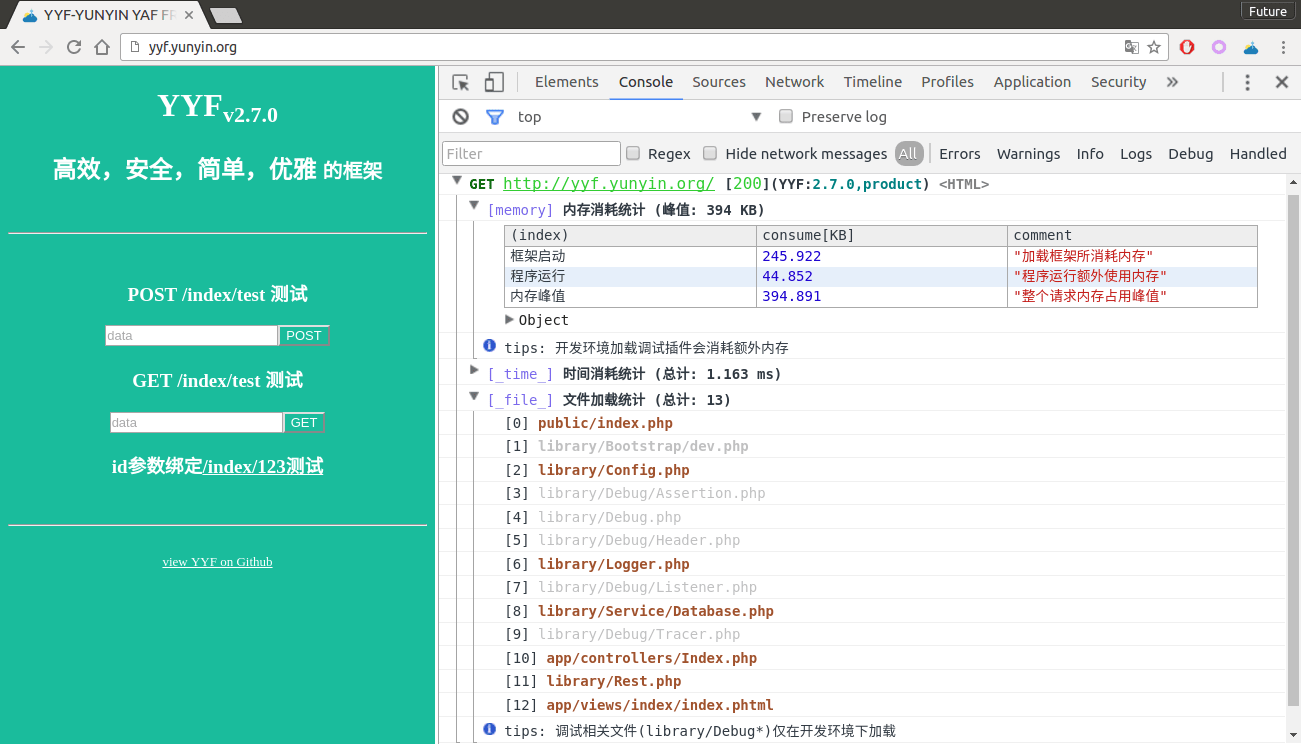Click the library/Service/Database.php entry
1301x744 pixels.
[x=656, y=611]
